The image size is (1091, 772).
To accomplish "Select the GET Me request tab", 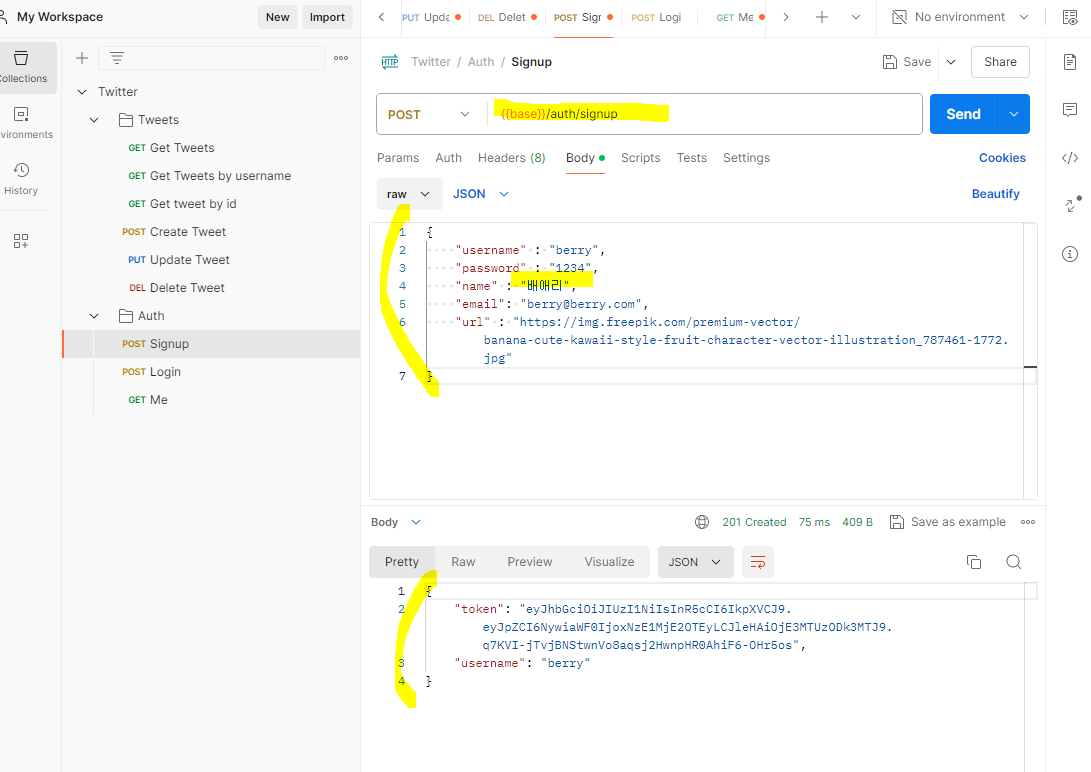I will tap(739, 17).
